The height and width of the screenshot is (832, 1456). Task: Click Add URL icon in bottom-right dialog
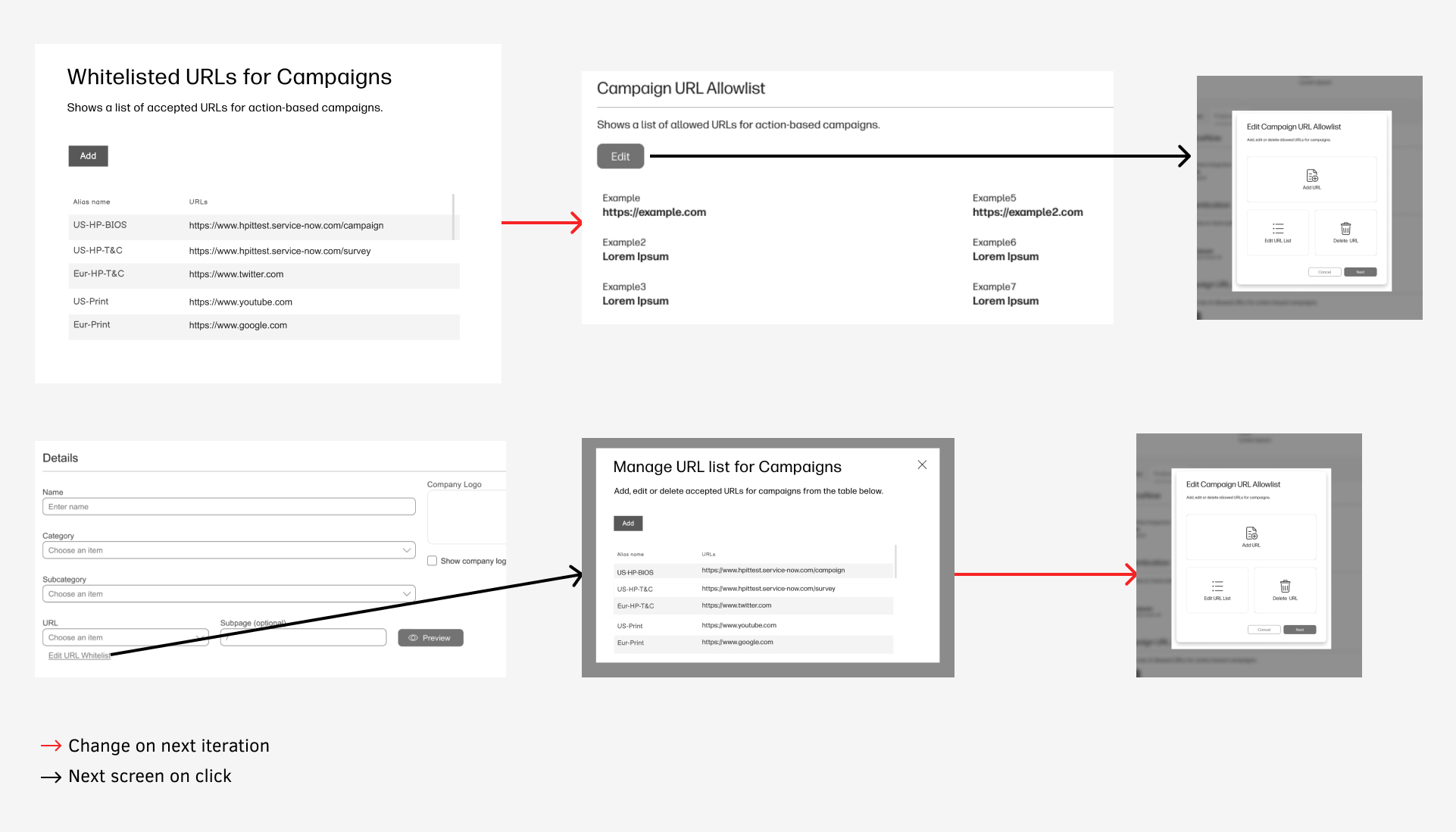tap(1251, 533)
